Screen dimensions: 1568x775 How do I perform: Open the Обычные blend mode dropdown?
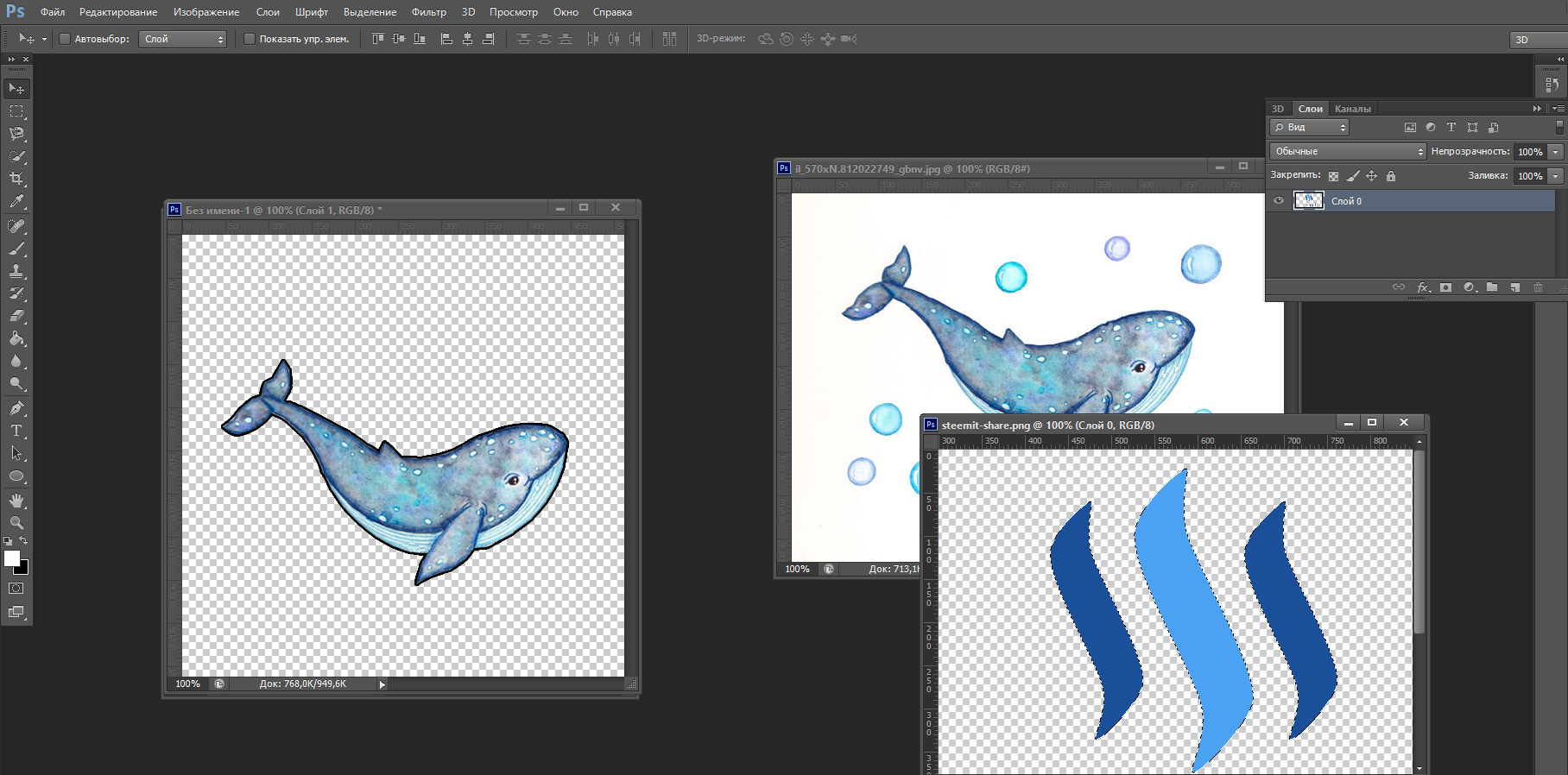coord(1348,151)
